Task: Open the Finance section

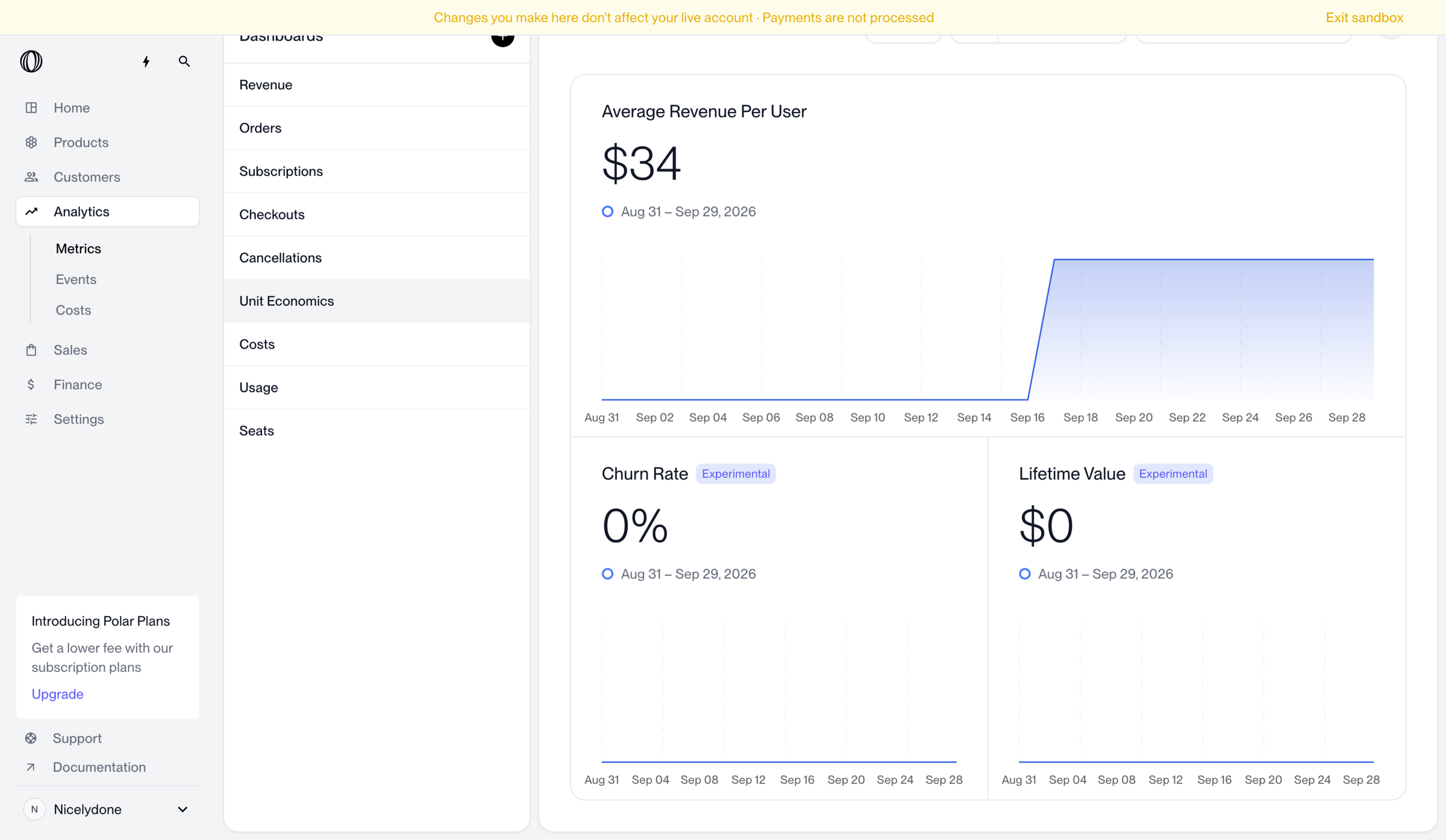Action: [107, 384]
